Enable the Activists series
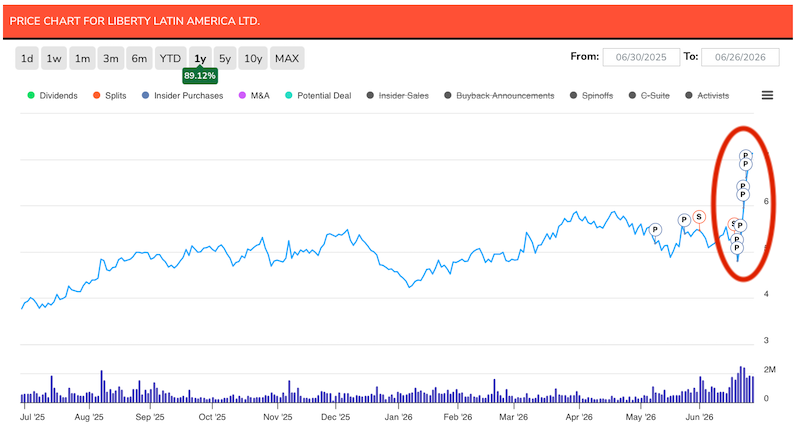 (x=707, y=95)
